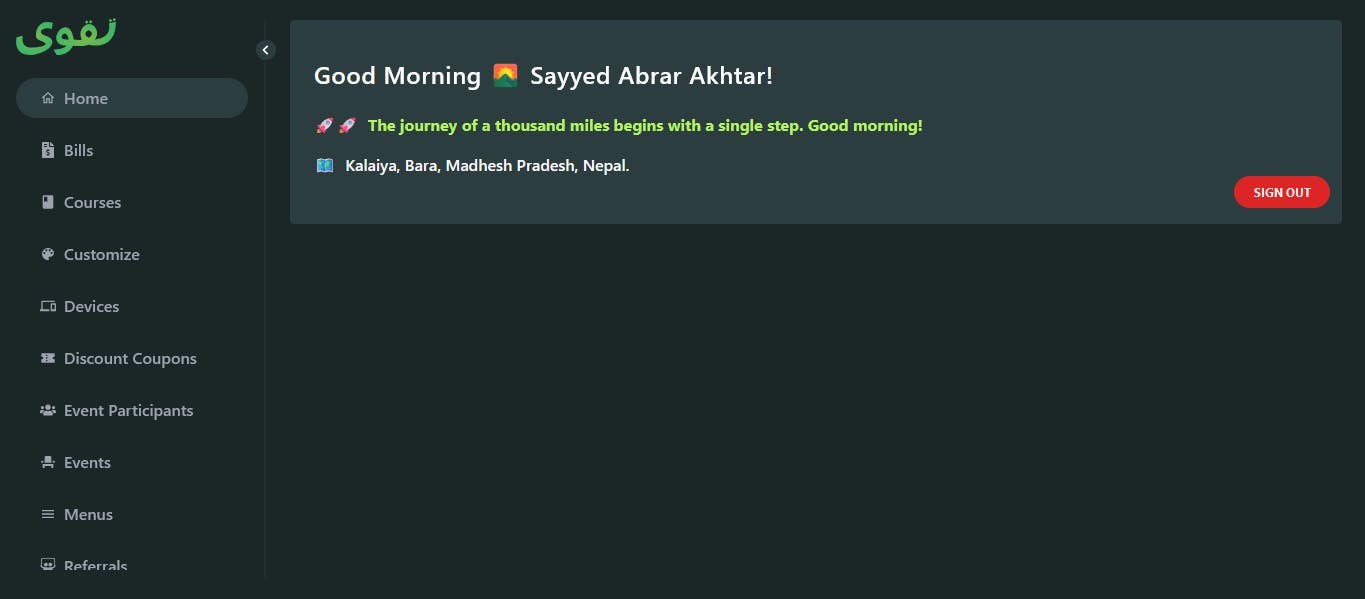Open the Bills menu item
Viewport: 1365px width, 599px height.
[78, 150]
